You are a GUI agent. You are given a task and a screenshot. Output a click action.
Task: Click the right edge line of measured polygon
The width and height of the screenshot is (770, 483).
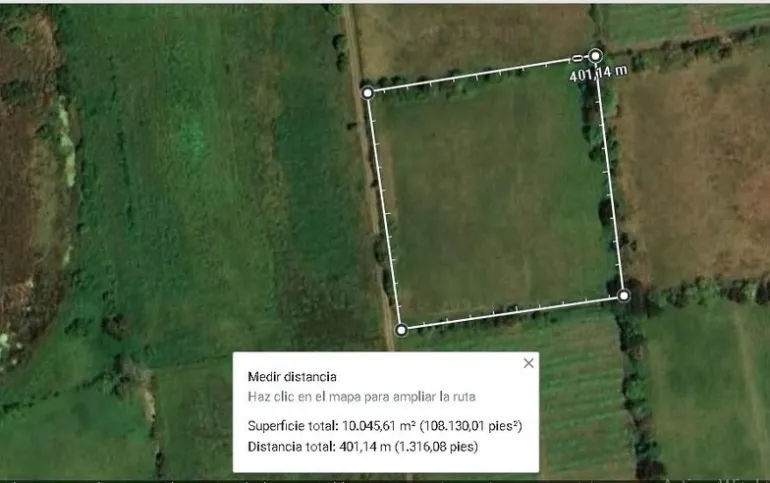[609, 176]
